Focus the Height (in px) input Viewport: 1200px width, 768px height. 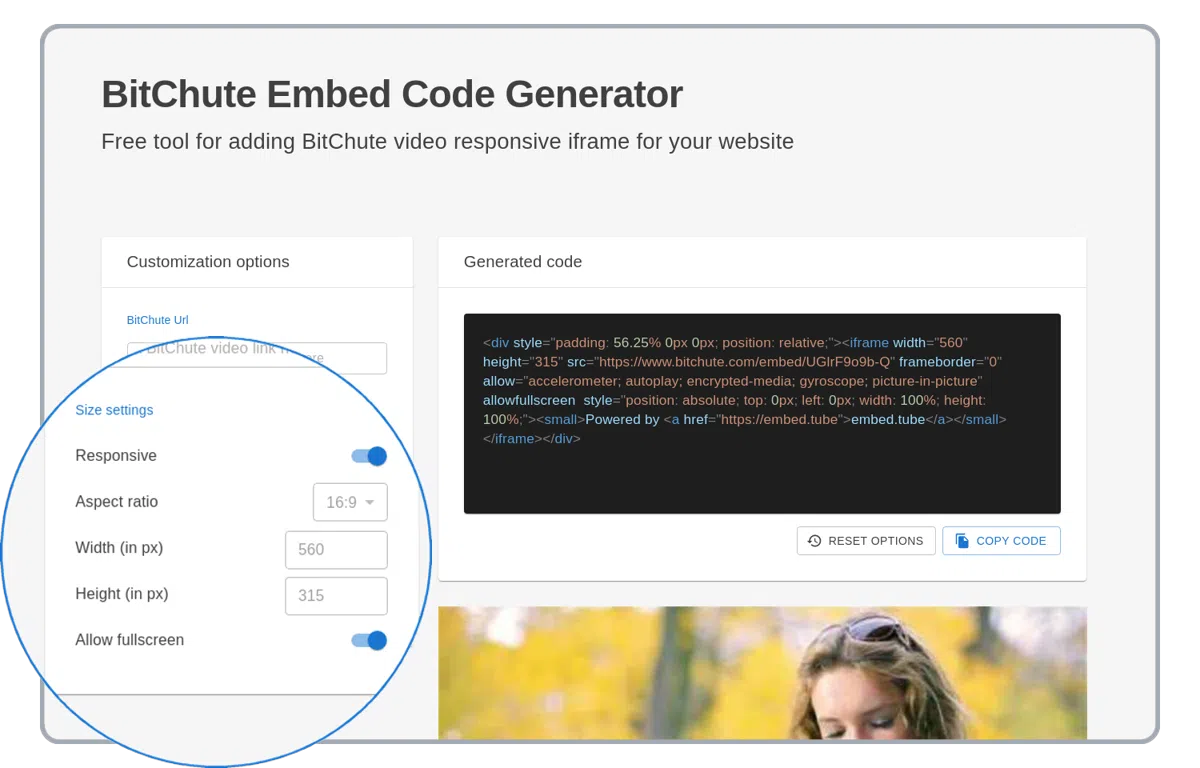coord(336,595)
